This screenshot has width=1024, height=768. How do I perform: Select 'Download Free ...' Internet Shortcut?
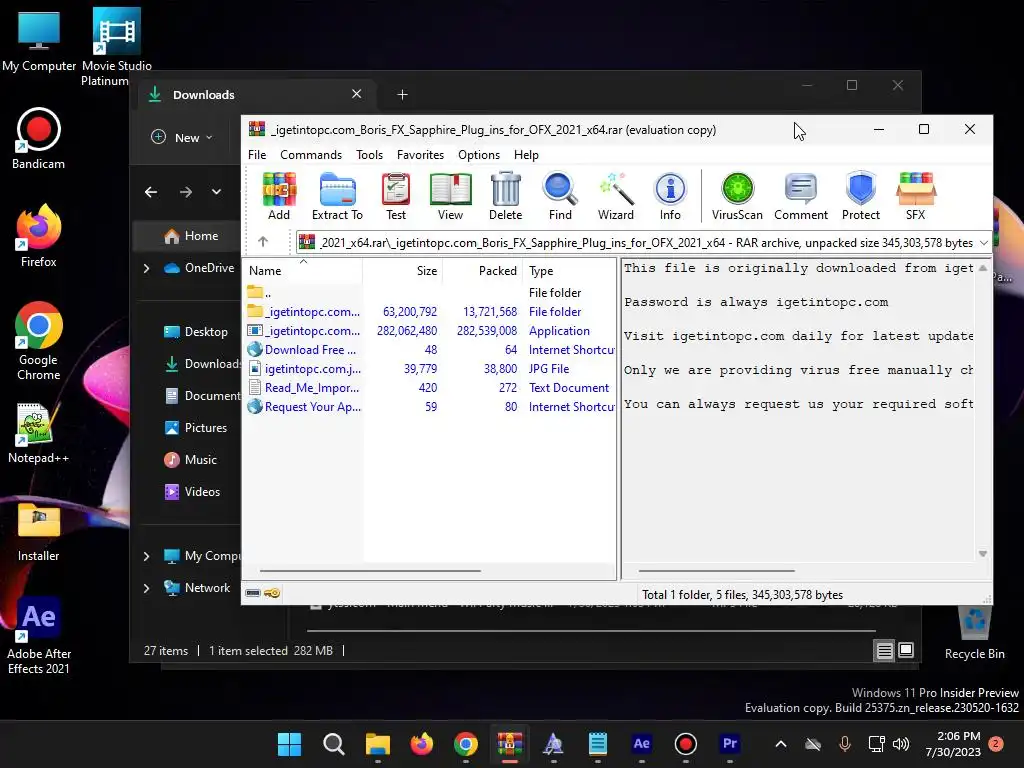[430, 349]
